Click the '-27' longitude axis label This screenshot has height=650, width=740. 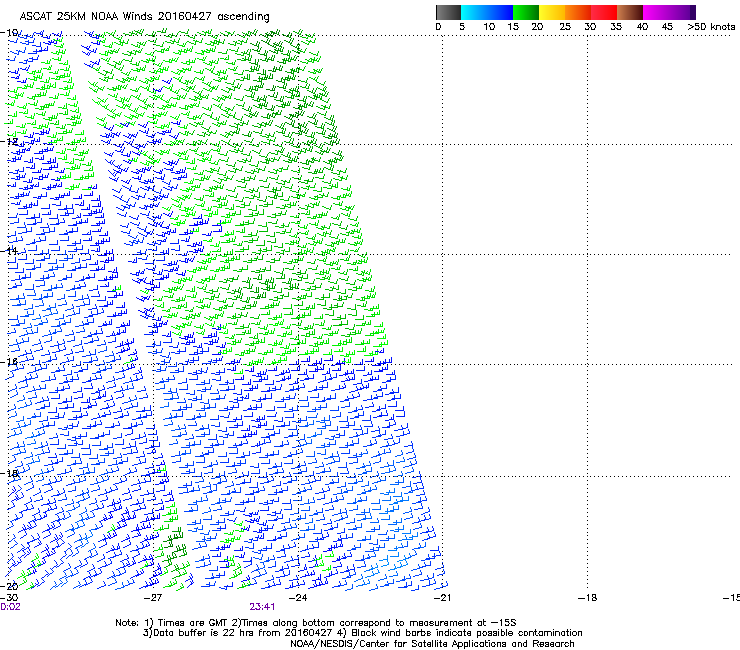[x=153, y=598]
